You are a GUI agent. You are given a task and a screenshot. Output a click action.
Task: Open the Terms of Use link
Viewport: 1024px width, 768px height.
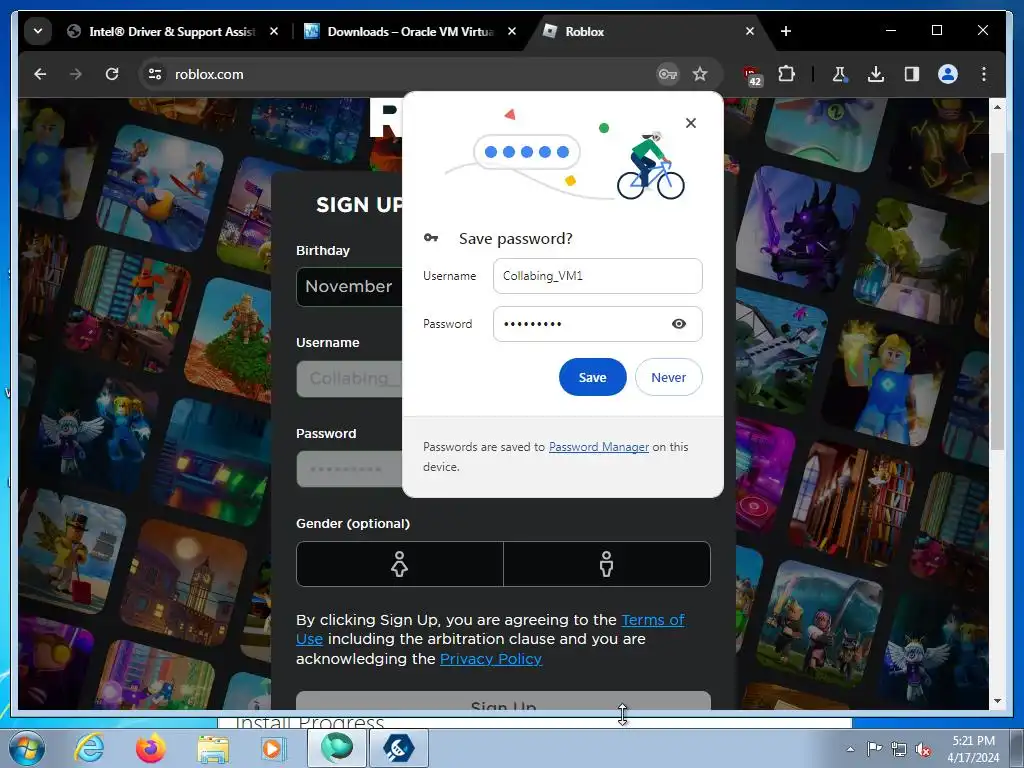point(653,620)
